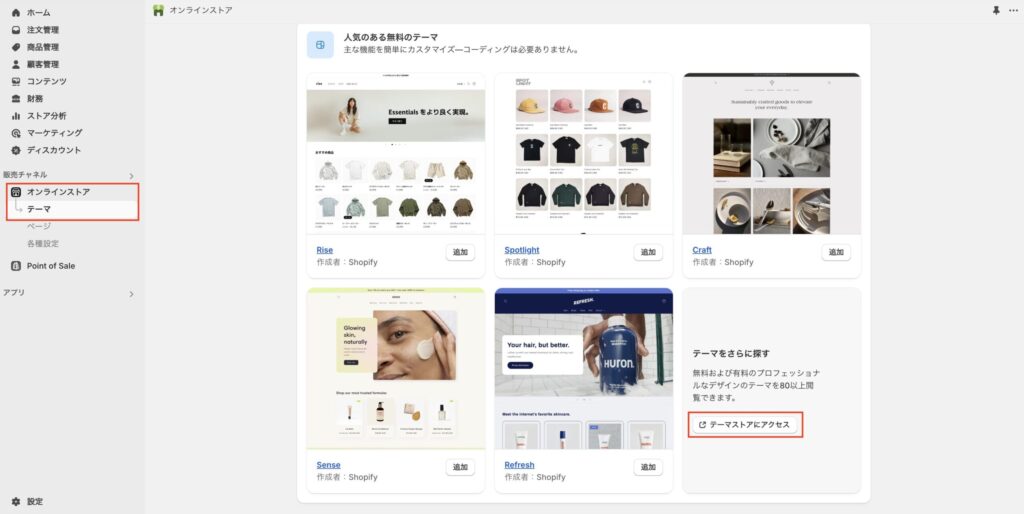Click the テーマをさらに探す heading
Screen dimensions: 1024x514
(731, 353)
